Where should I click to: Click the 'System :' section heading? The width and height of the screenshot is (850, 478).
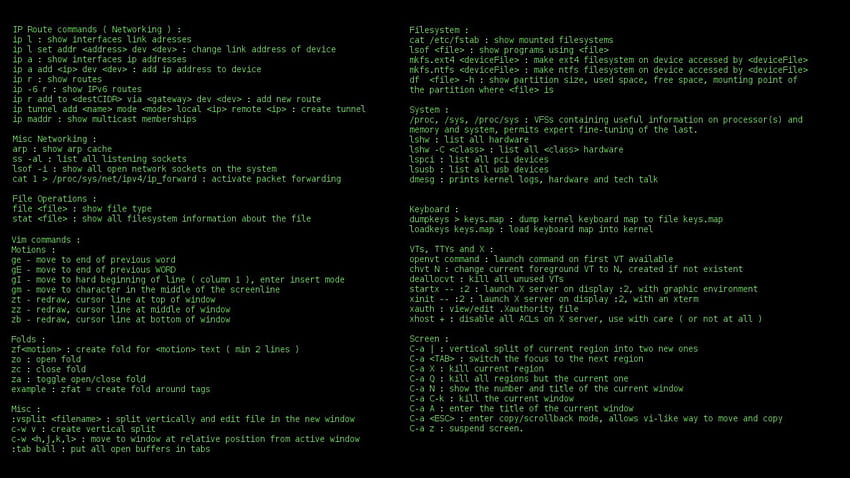[x=429, y=109]
